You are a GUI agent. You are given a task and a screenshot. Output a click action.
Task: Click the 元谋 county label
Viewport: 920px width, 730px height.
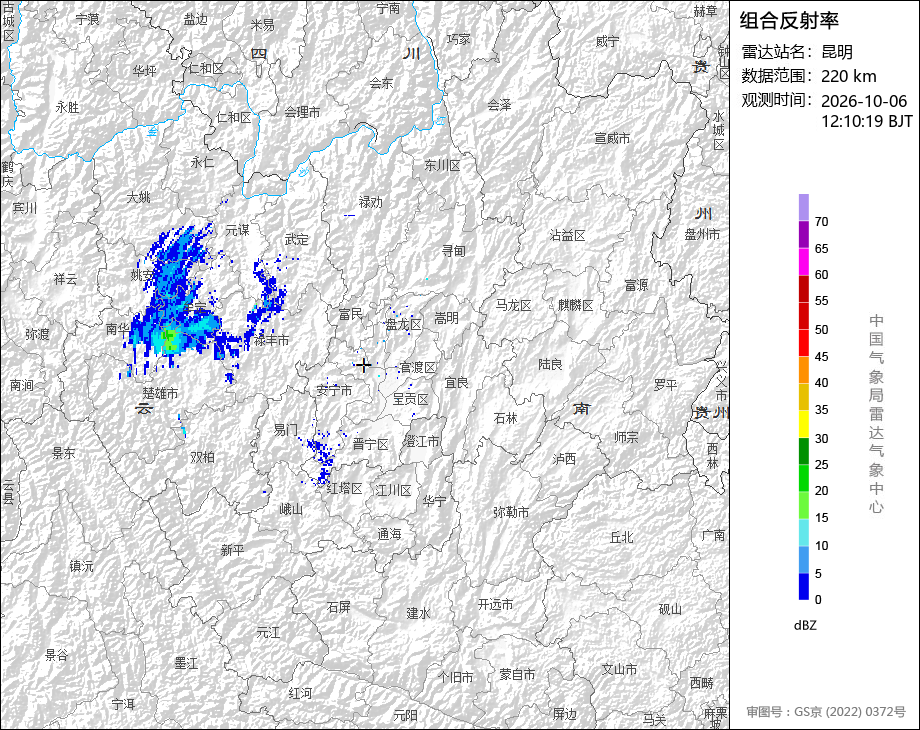point(238,230)
